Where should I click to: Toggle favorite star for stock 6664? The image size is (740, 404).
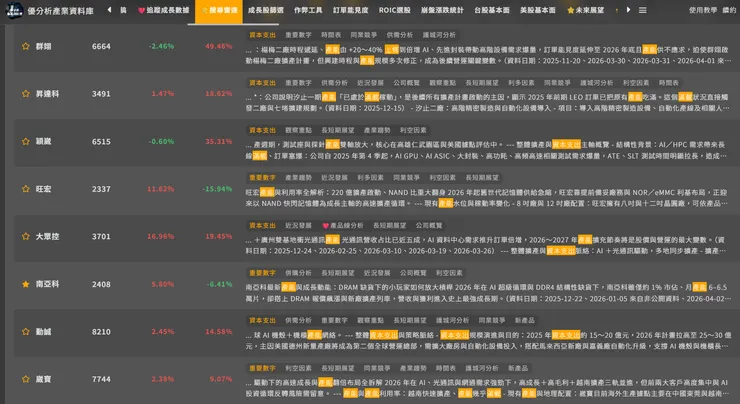[25, 46]
